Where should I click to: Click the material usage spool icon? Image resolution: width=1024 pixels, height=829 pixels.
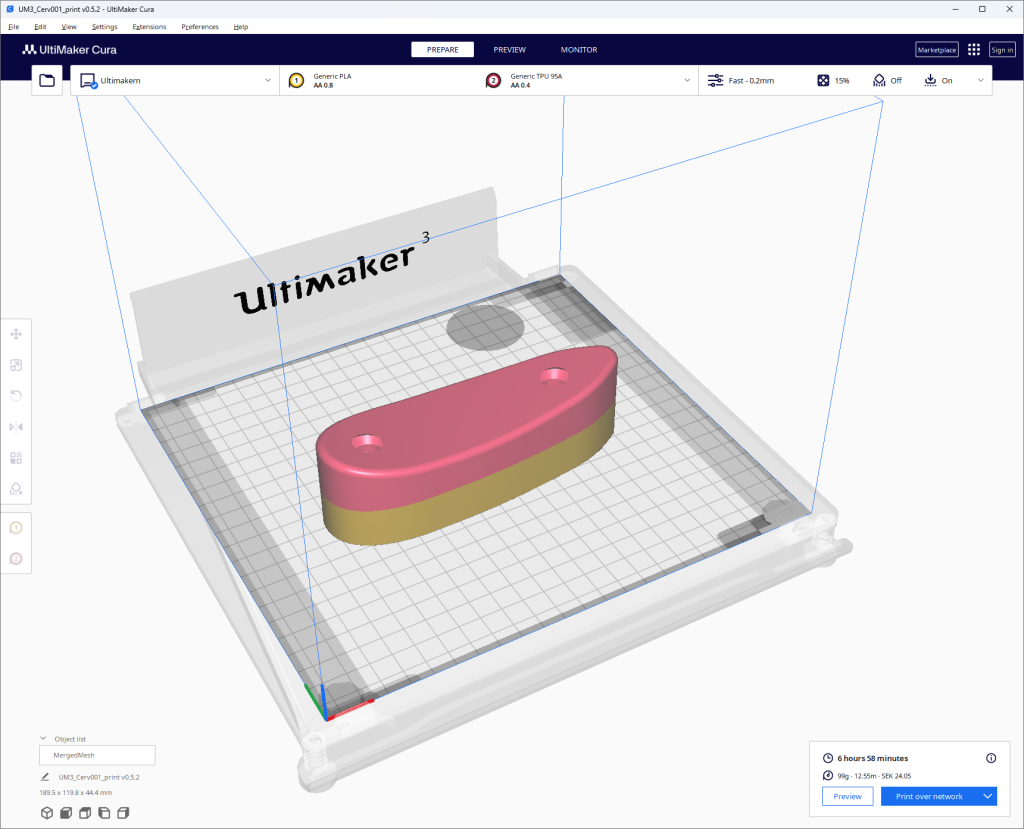[x=827, y=775]
